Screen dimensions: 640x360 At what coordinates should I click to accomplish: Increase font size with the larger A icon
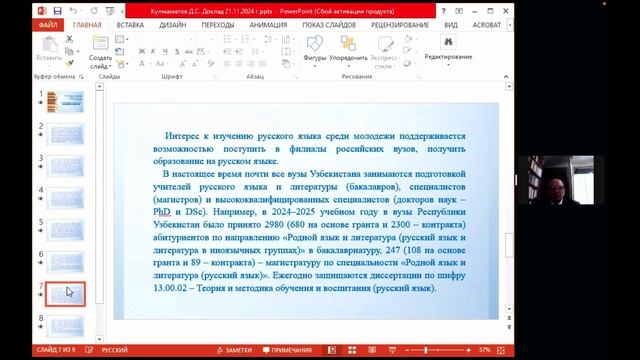(x=183, y=64)
